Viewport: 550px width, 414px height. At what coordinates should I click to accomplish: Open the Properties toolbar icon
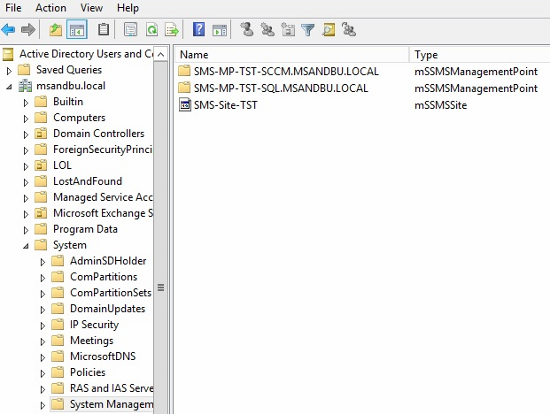click(x=130, y=30)
